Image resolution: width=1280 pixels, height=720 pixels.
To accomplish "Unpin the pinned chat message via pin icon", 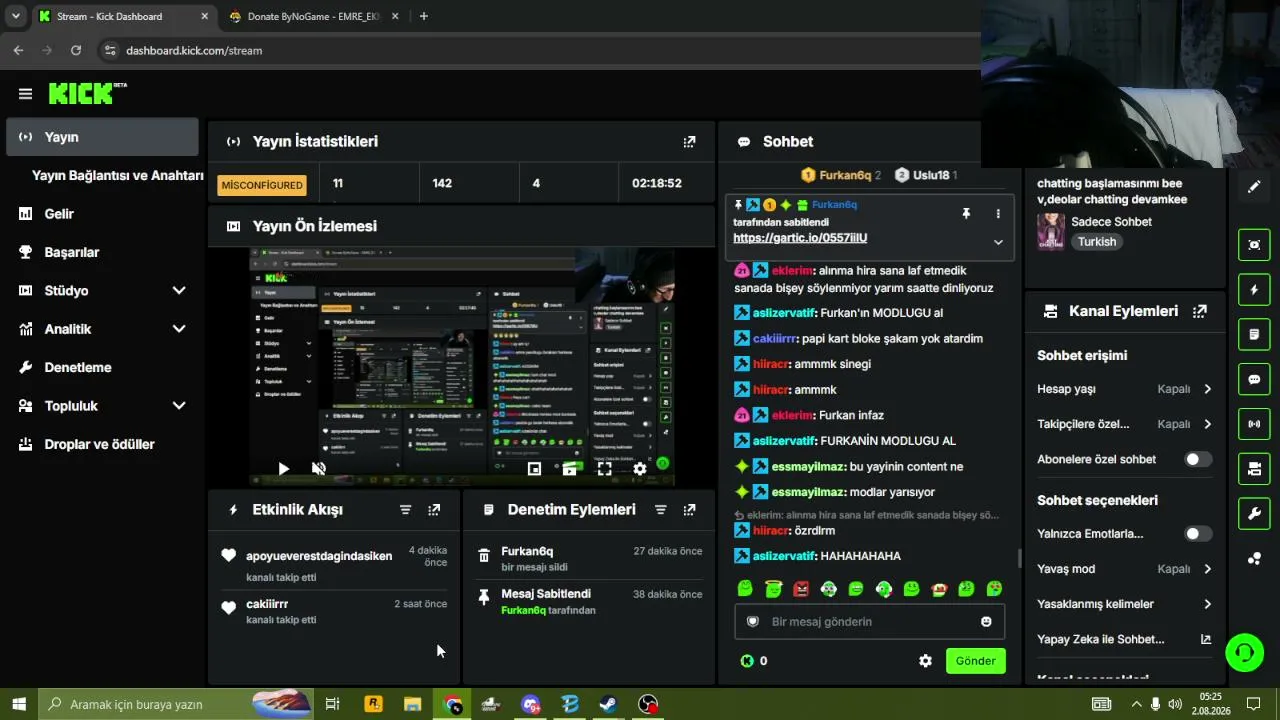I will 966,214.
